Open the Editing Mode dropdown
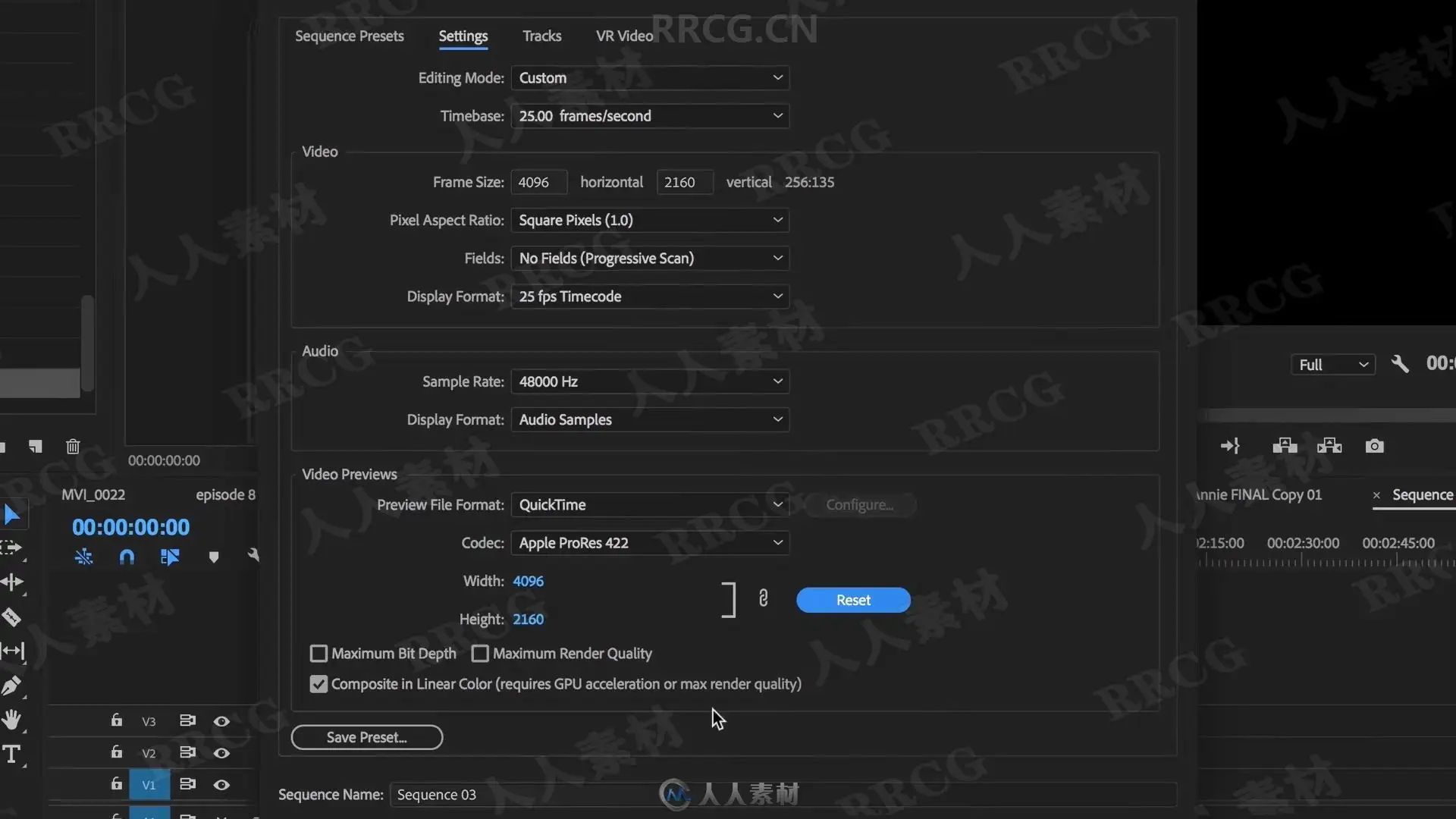This screenshot has height=819, width=1456. [x=650, y=78]
